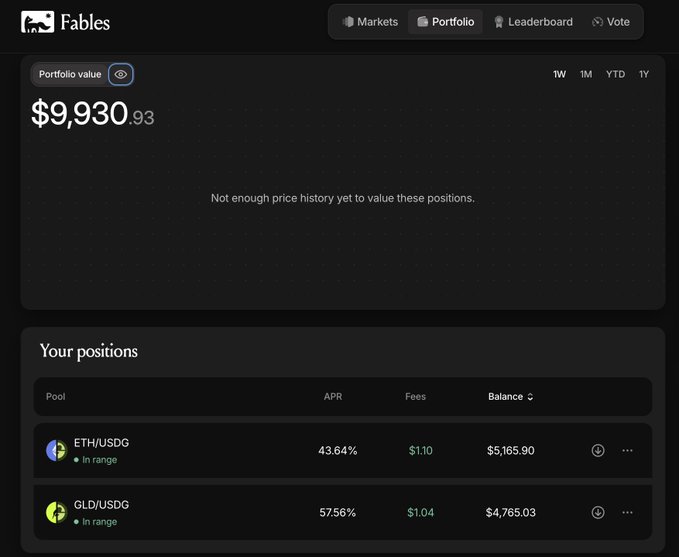Click the Balance sort arrows icon
Viewport: 679px width, 557px height.
tap(530, 397)
